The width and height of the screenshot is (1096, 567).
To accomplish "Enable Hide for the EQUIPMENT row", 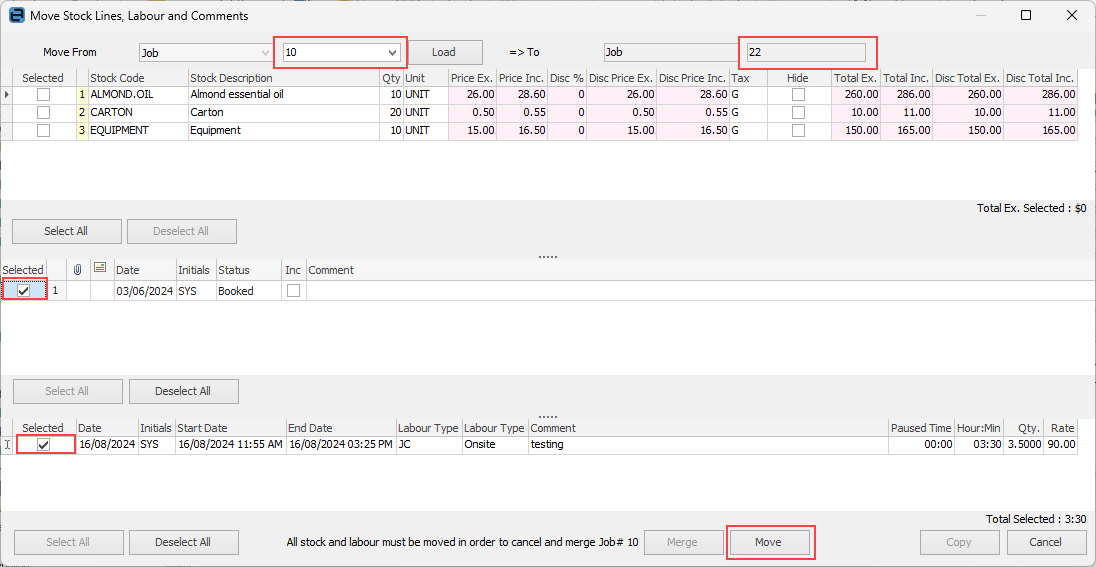I will (798, 131).
